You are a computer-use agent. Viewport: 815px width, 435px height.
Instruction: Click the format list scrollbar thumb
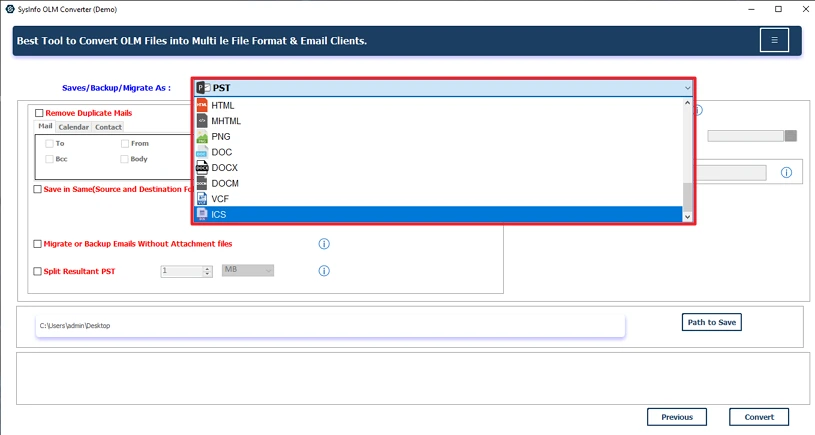click(687, 196)
